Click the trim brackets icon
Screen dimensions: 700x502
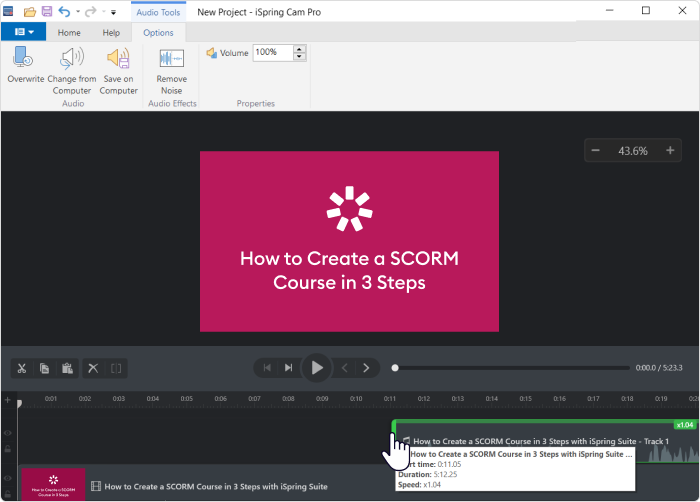116,368
